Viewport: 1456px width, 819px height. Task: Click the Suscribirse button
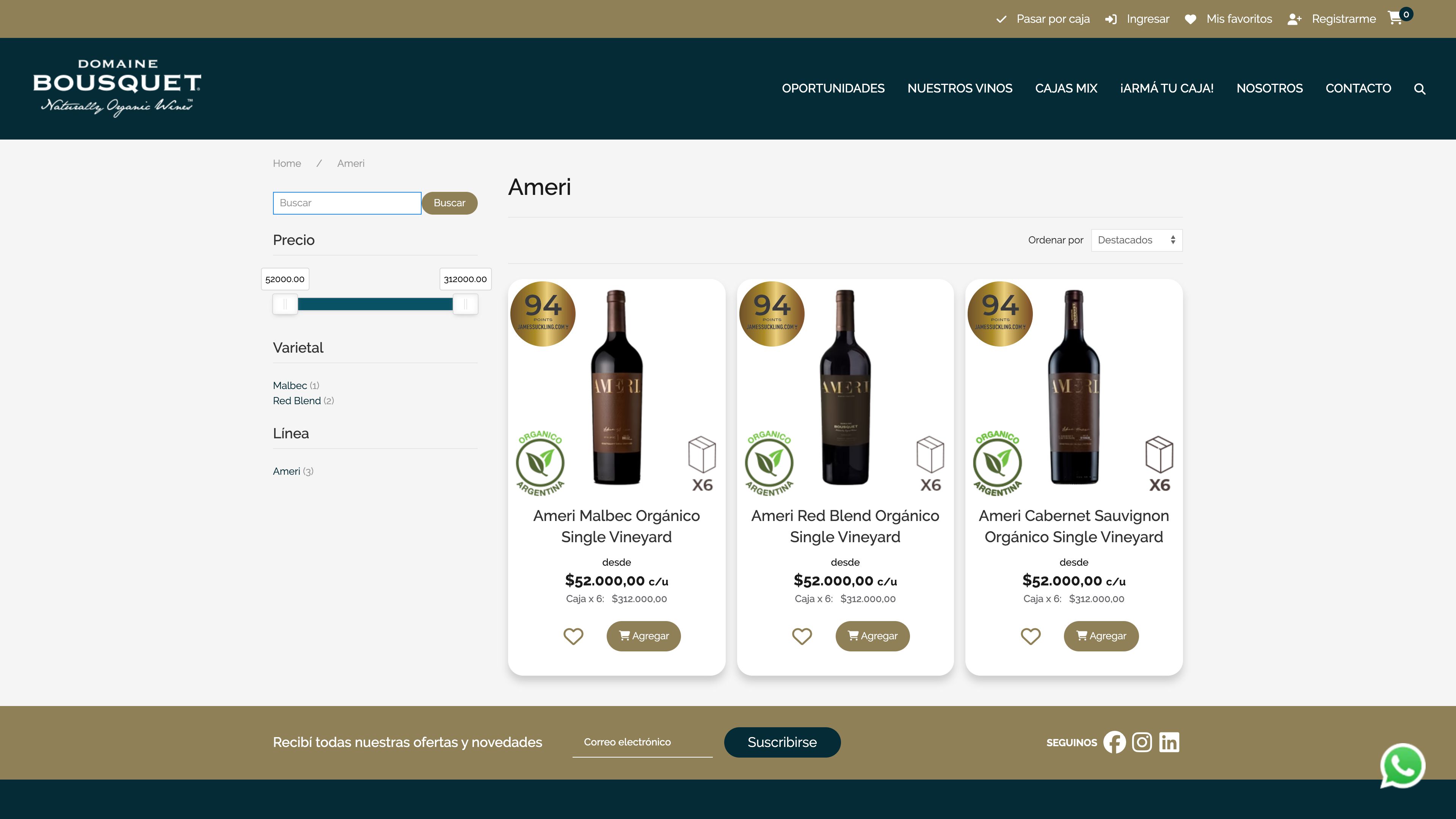point(782,742)
